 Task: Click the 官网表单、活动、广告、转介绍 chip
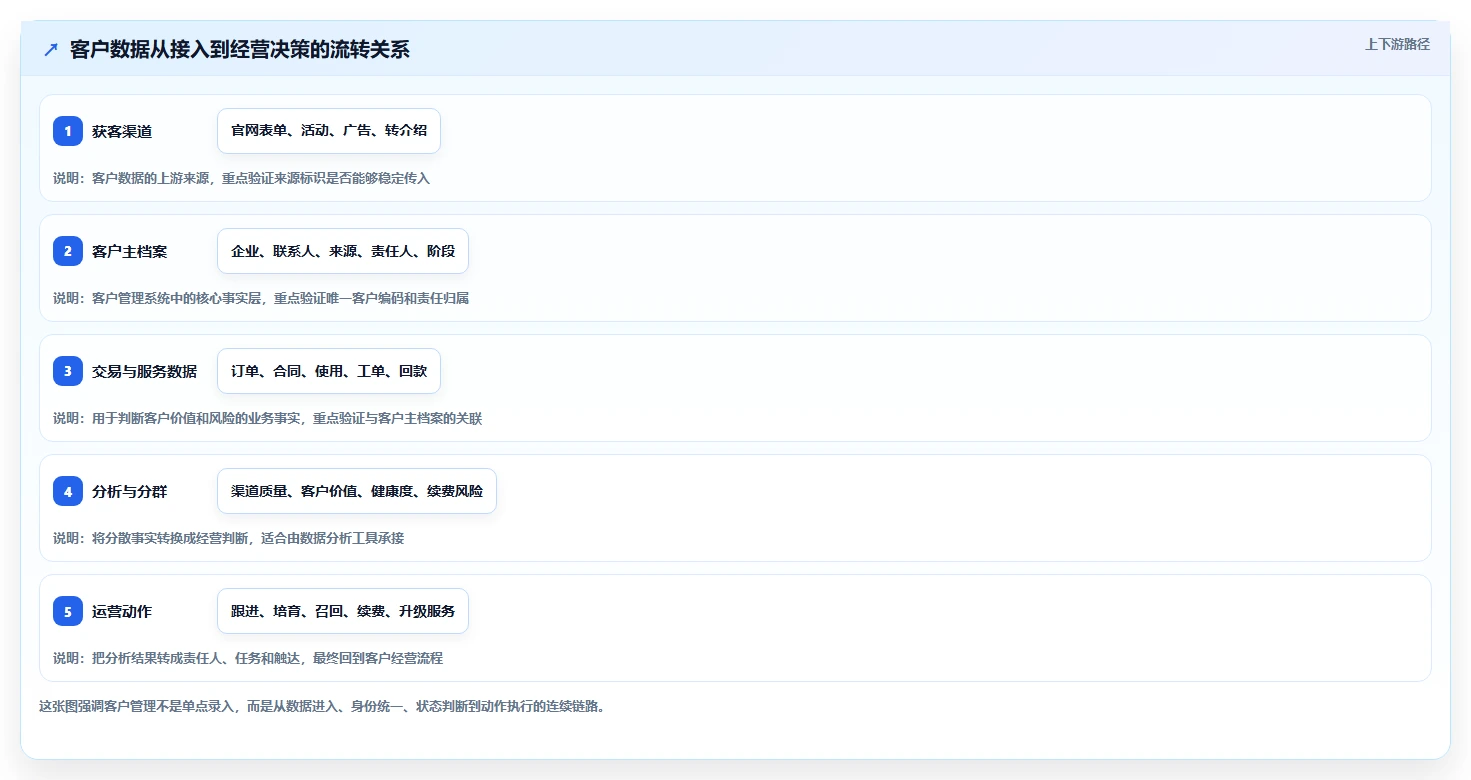[x=329, y=131]
